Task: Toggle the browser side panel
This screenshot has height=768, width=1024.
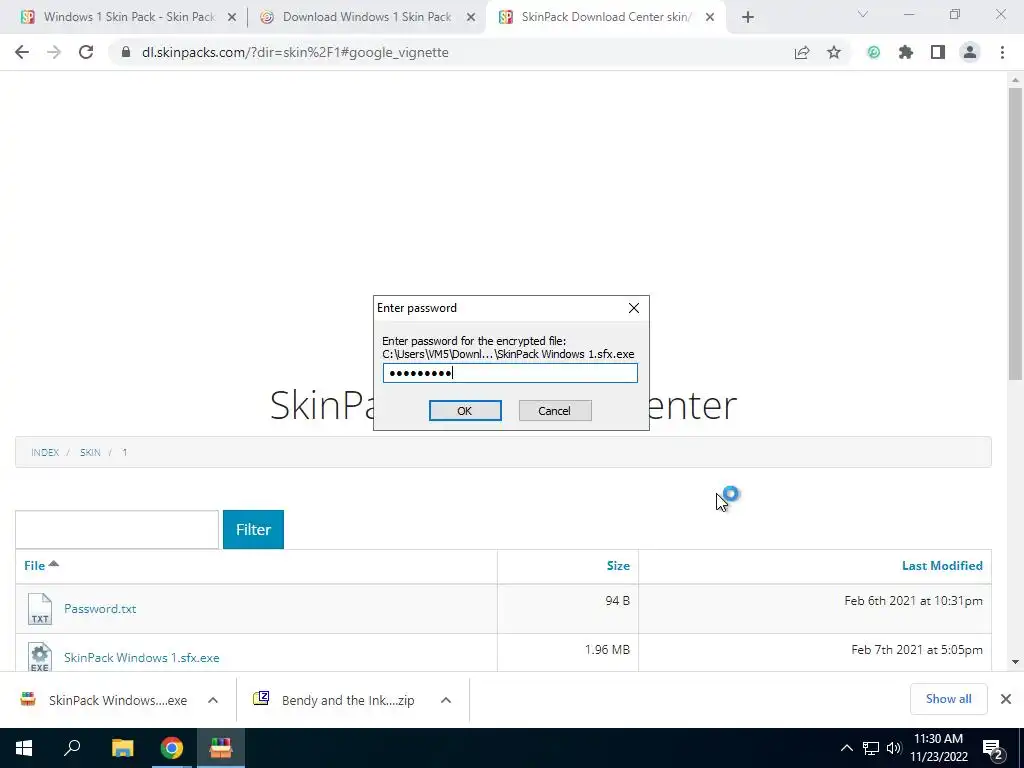Action: 938,52
